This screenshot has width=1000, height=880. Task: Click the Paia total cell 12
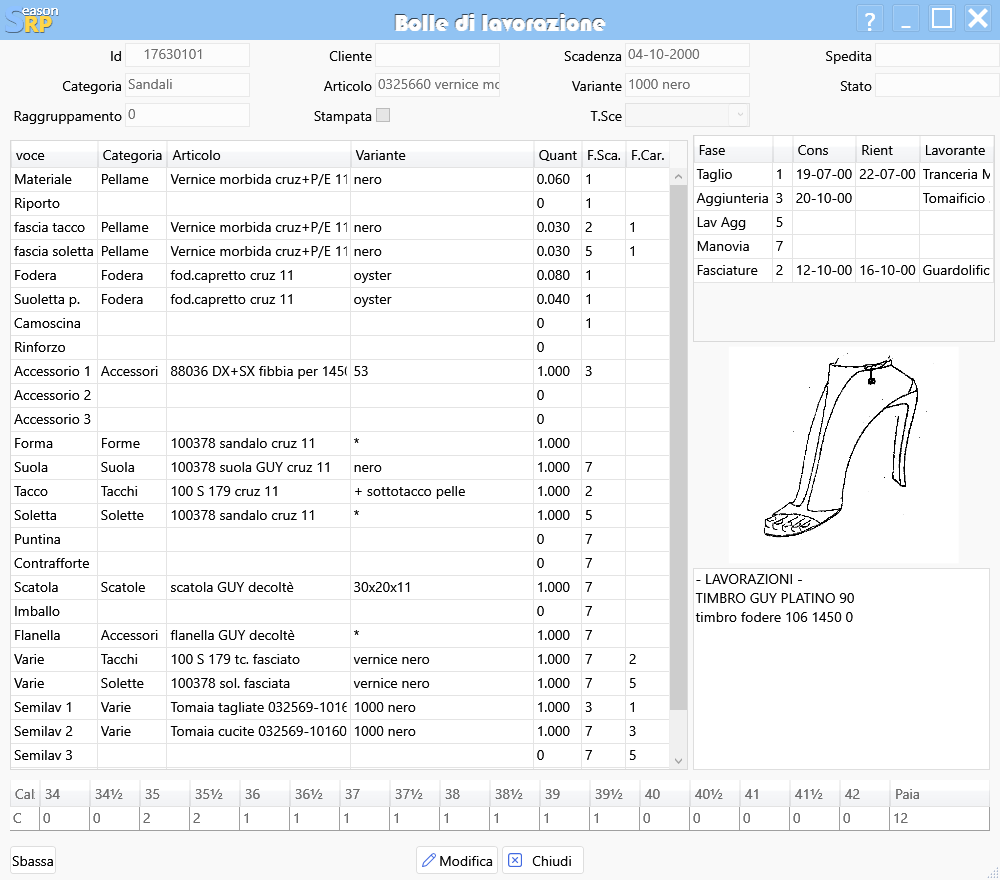point(939,818)
